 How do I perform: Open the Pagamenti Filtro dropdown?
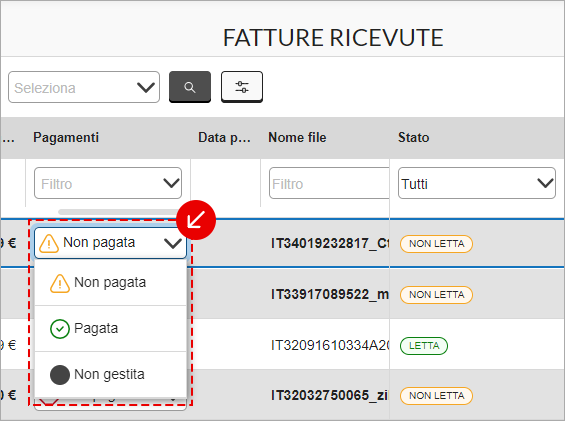pyautogui.click(x=108, y=183)
